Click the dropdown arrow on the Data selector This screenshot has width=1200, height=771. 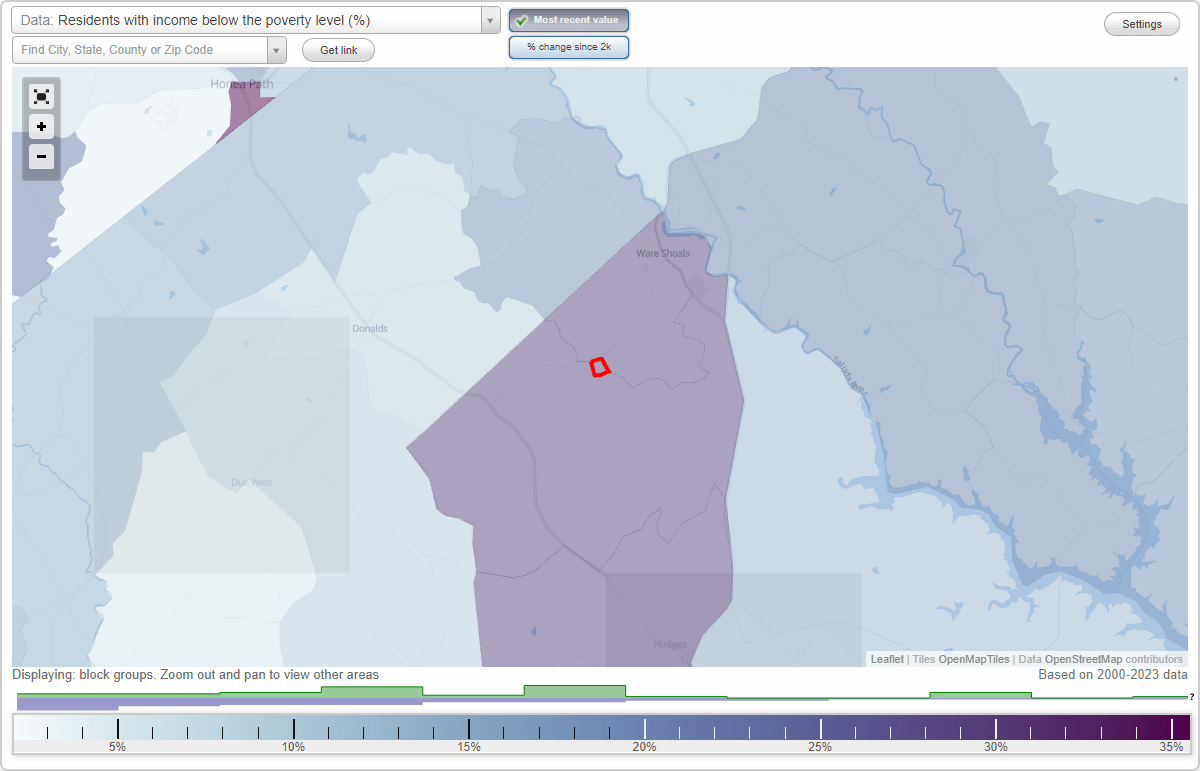tap(488, 20)
